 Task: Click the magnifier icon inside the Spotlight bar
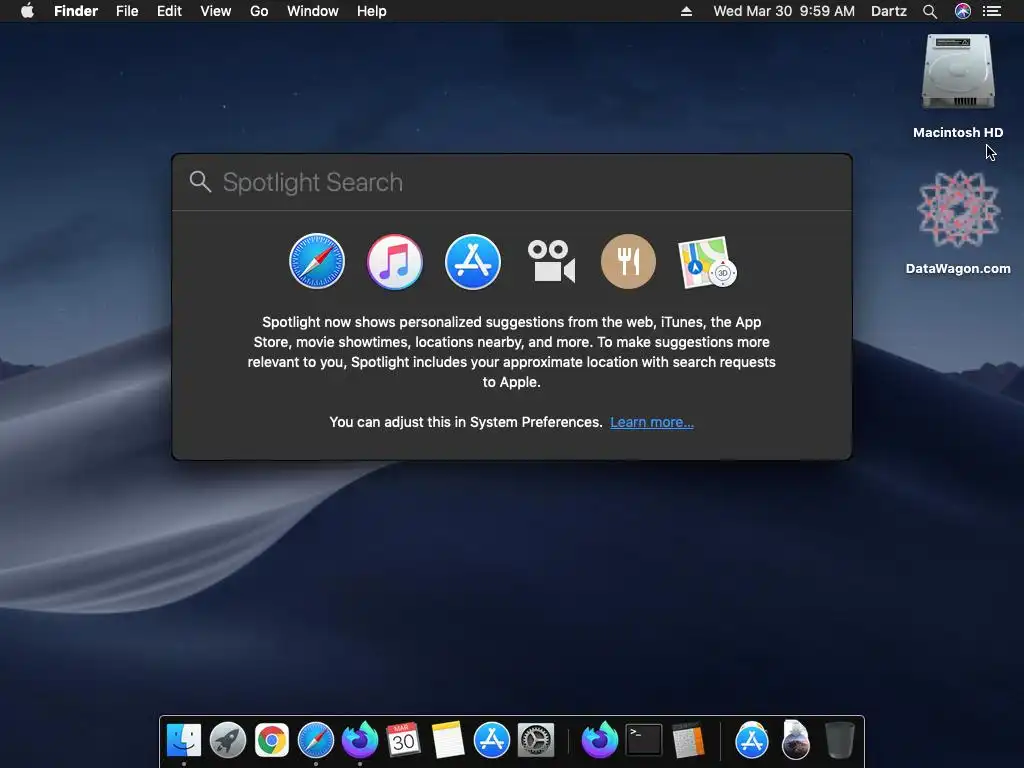coord(200,182)
